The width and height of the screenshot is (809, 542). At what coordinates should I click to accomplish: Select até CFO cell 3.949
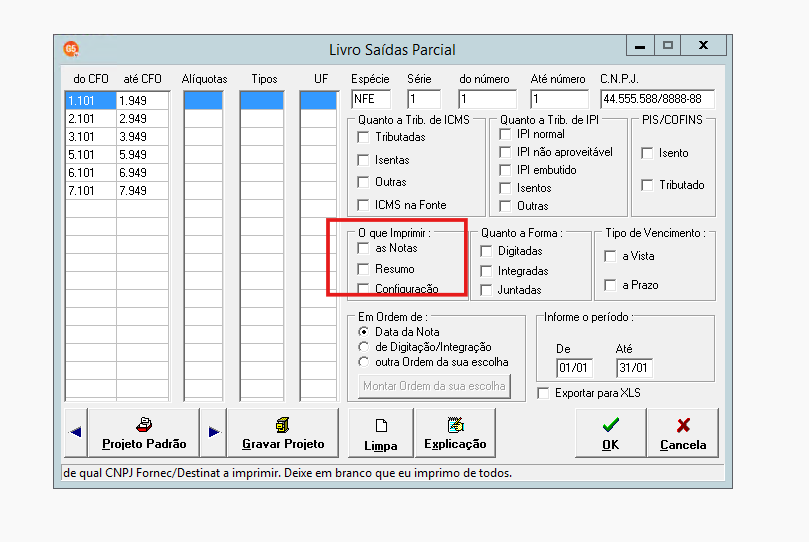click(x=142, y=137)
